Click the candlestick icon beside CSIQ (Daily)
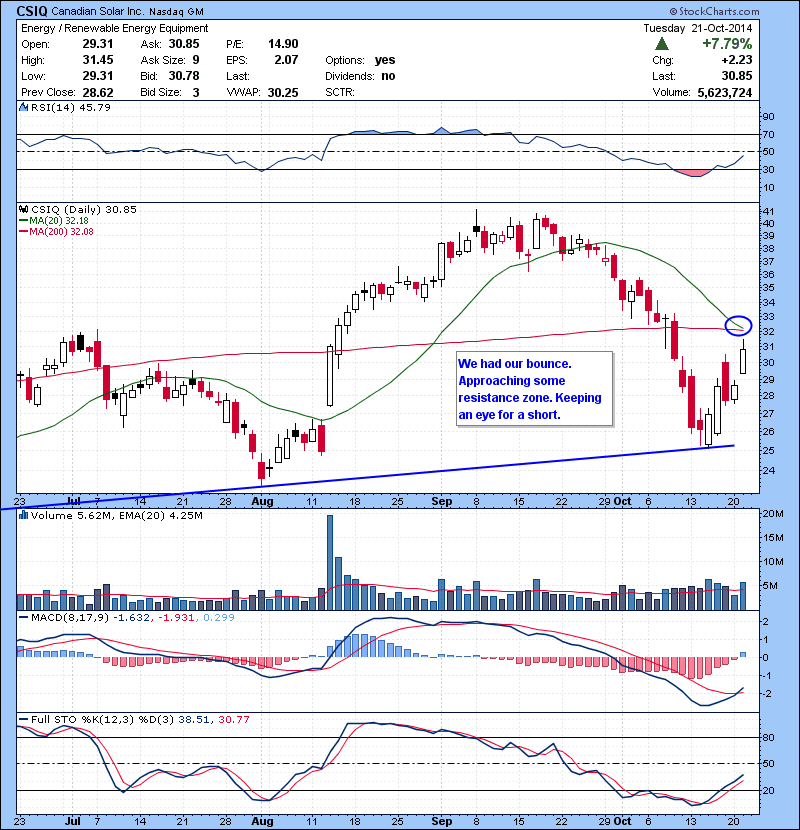The height and width of the screenshot is (830, 800). point(23,210)
